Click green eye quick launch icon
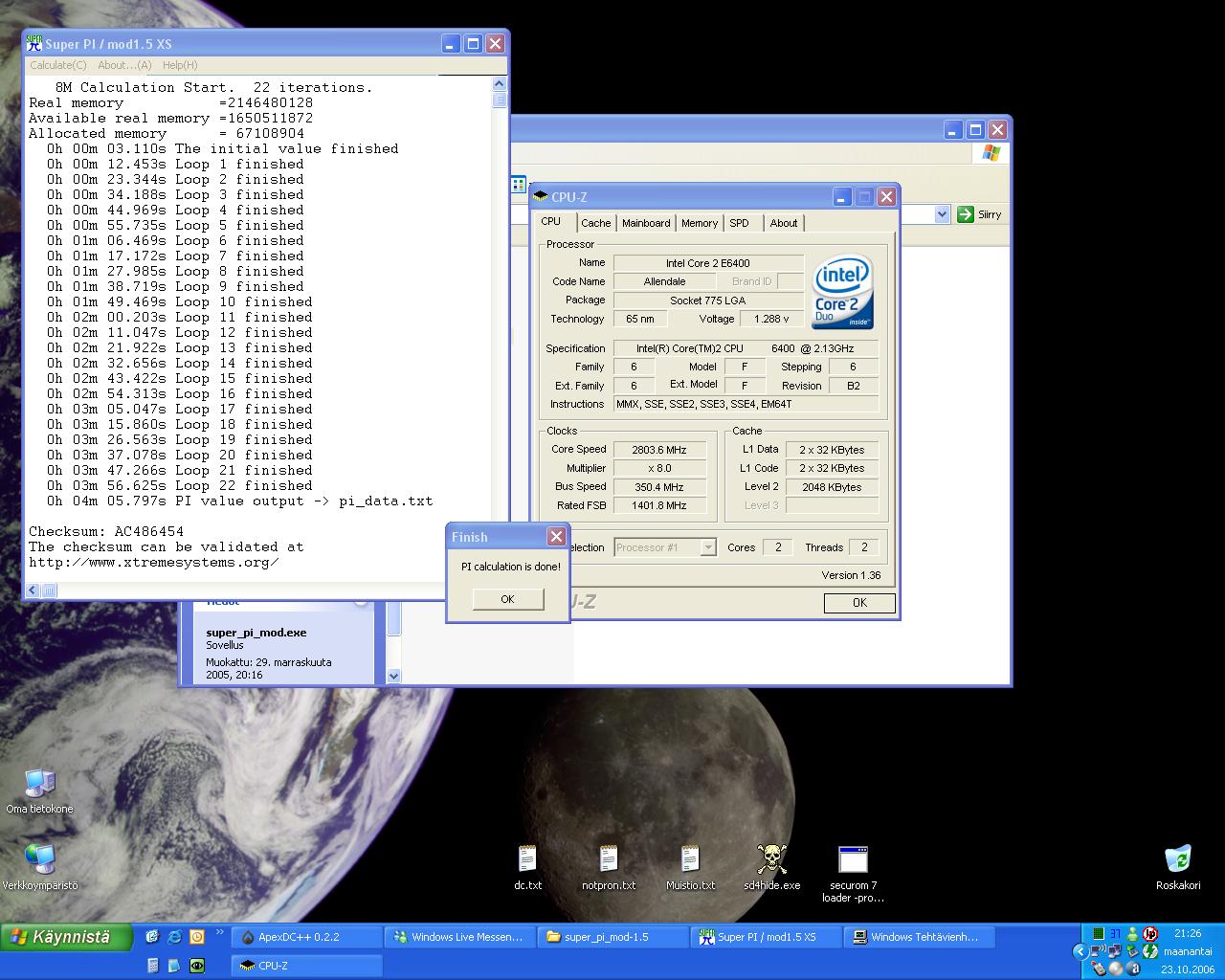 [197, 966]
